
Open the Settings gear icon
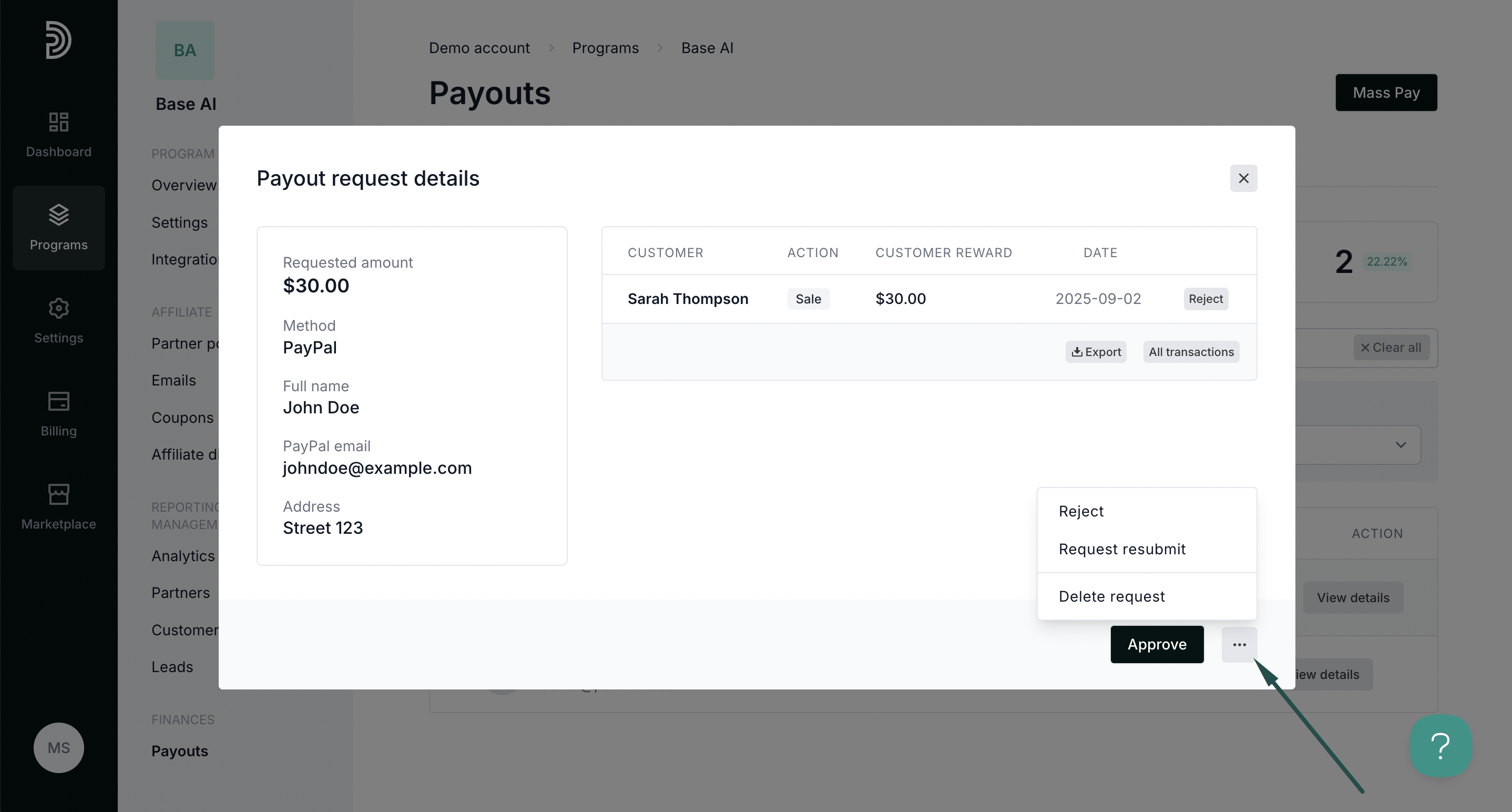click(59, 308)
